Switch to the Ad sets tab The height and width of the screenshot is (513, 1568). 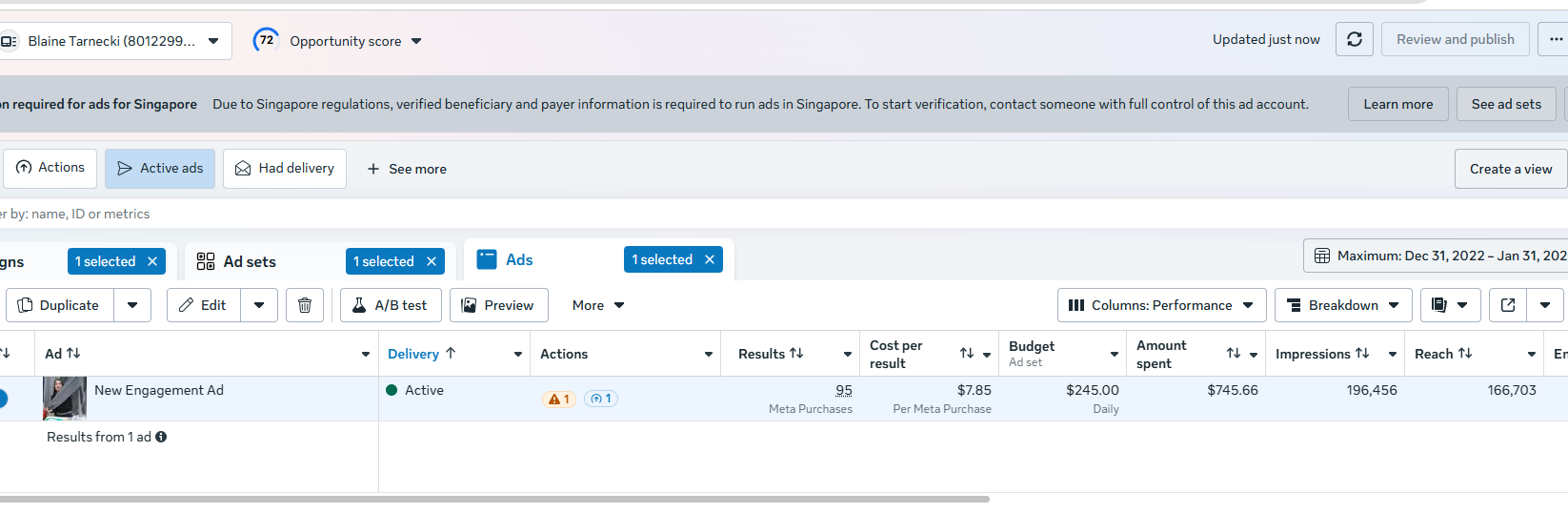click(250, 261)
